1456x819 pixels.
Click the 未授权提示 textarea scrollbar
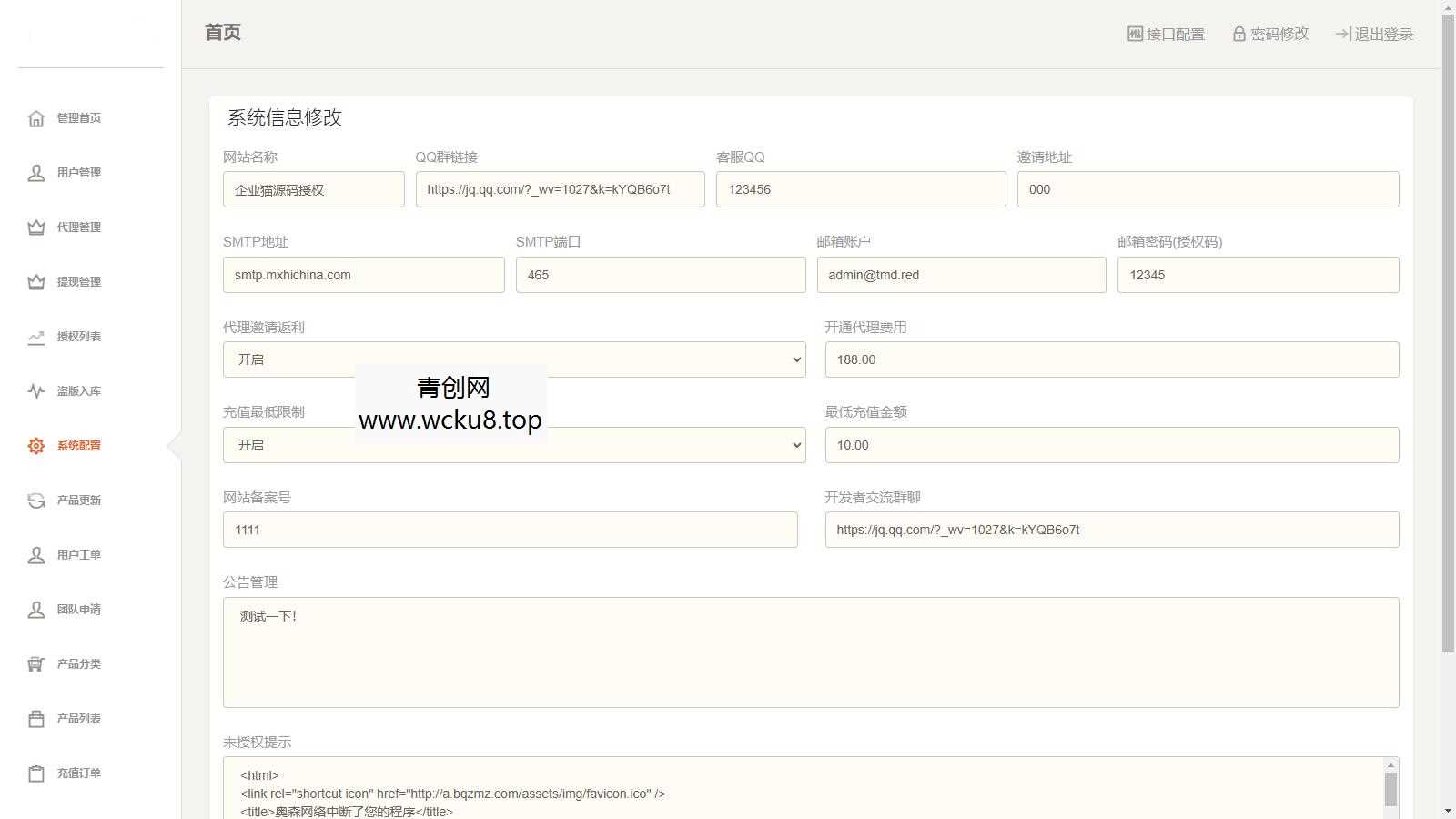point(1390,788)
